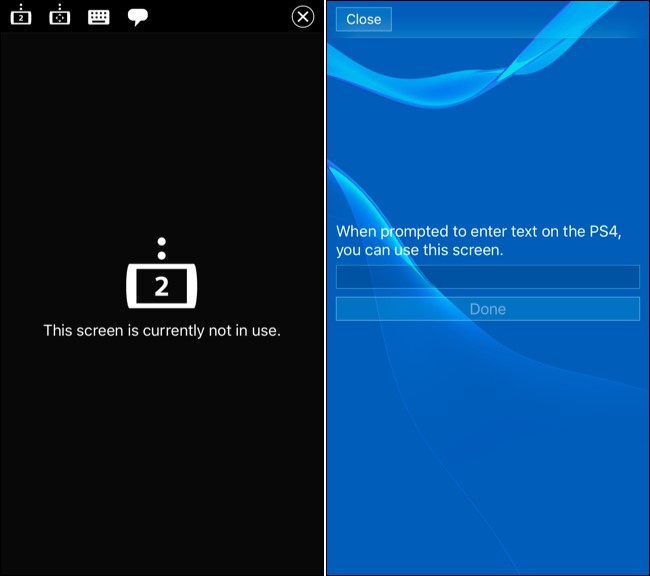
Task: Switch to second screen view in toolbar
Action: coord(21,15)
